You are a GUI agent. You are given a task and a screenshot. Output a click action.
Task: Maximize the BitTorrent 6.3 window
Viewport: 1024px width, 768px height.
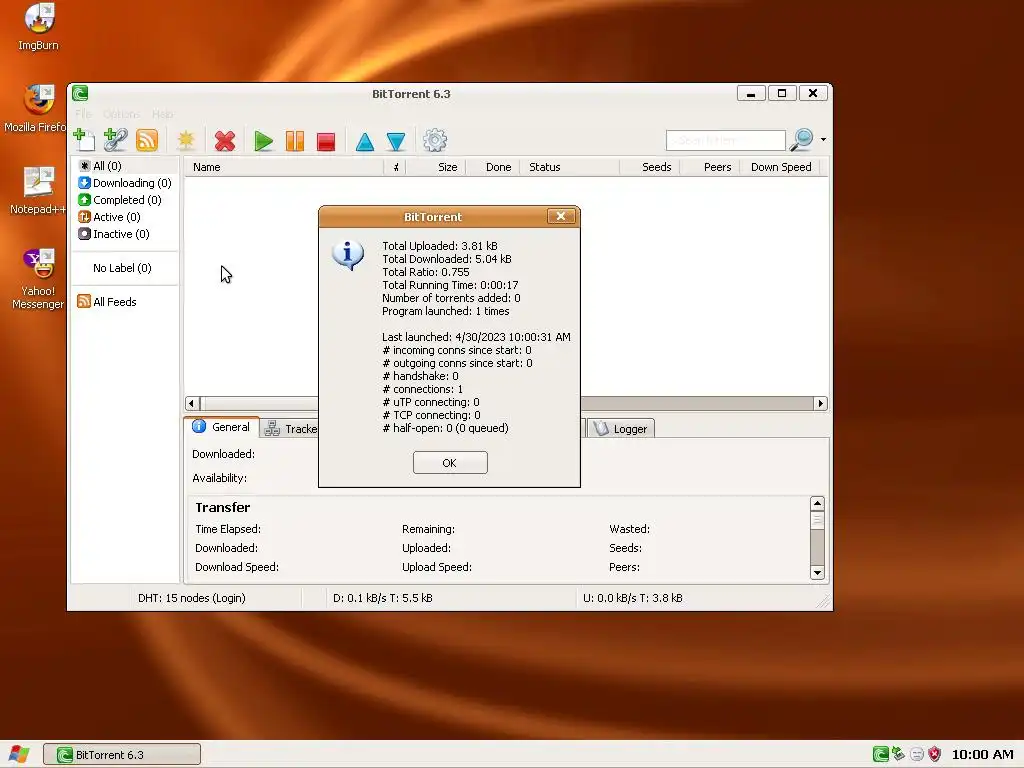(782, 93)
